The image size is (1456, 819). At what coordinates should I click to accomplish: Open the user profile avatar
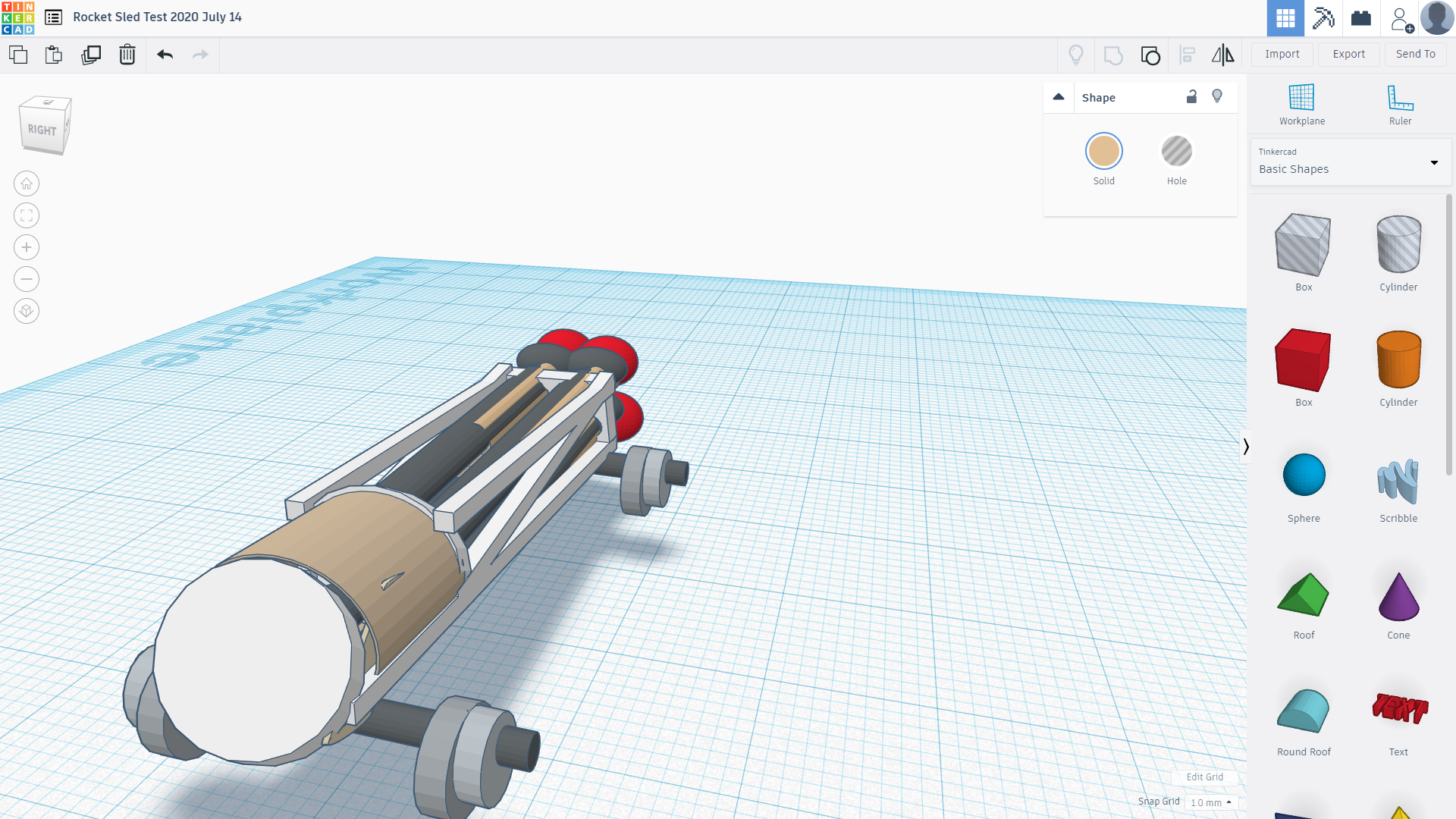(1437, 18)
